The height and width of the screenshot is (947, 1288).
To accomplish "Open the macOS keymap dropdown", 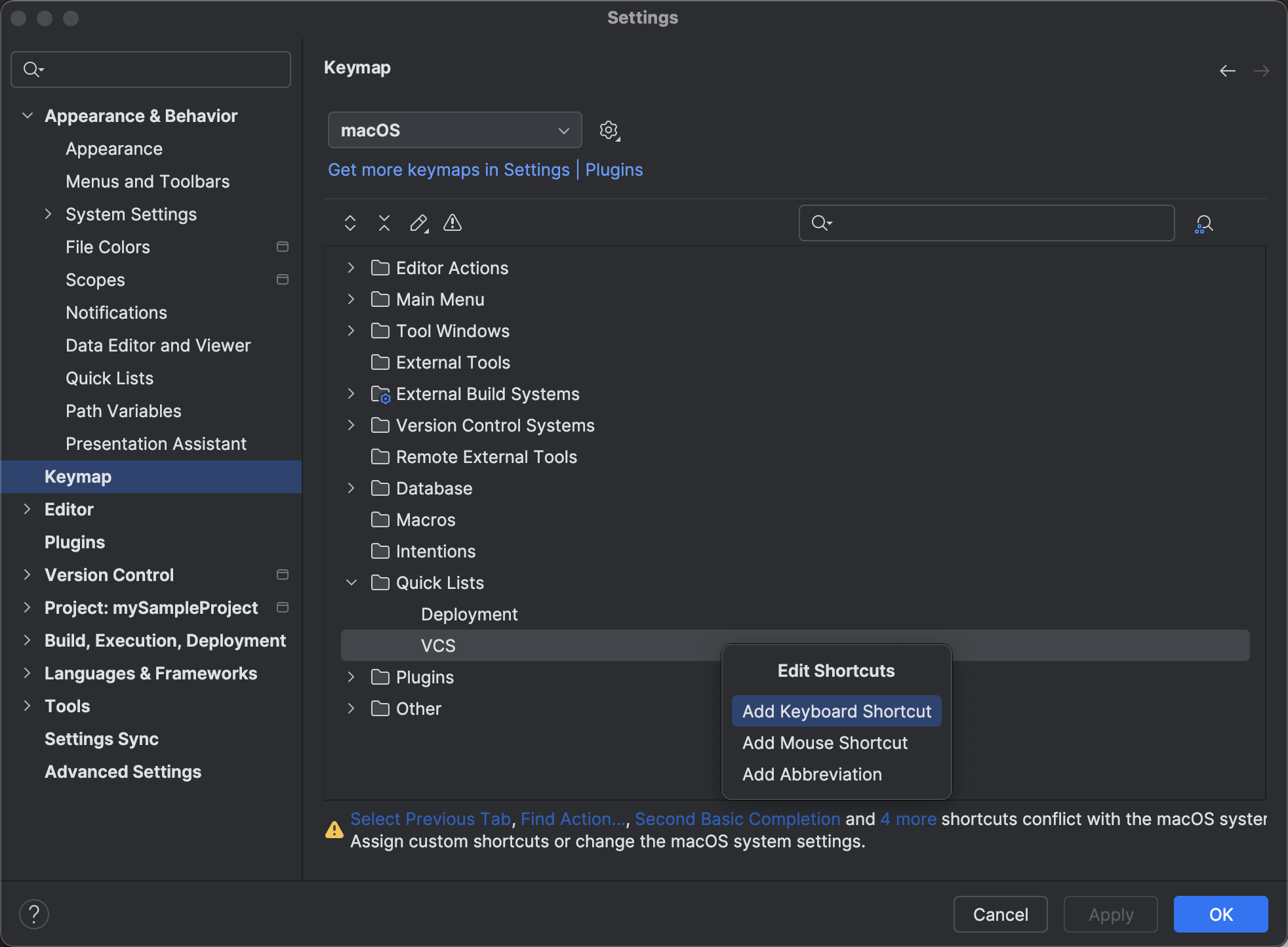I will (x=454, y=130).
